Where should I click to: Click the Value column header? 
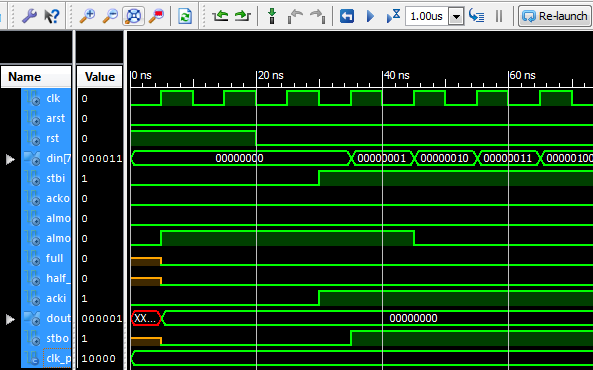tap(100, 77)
